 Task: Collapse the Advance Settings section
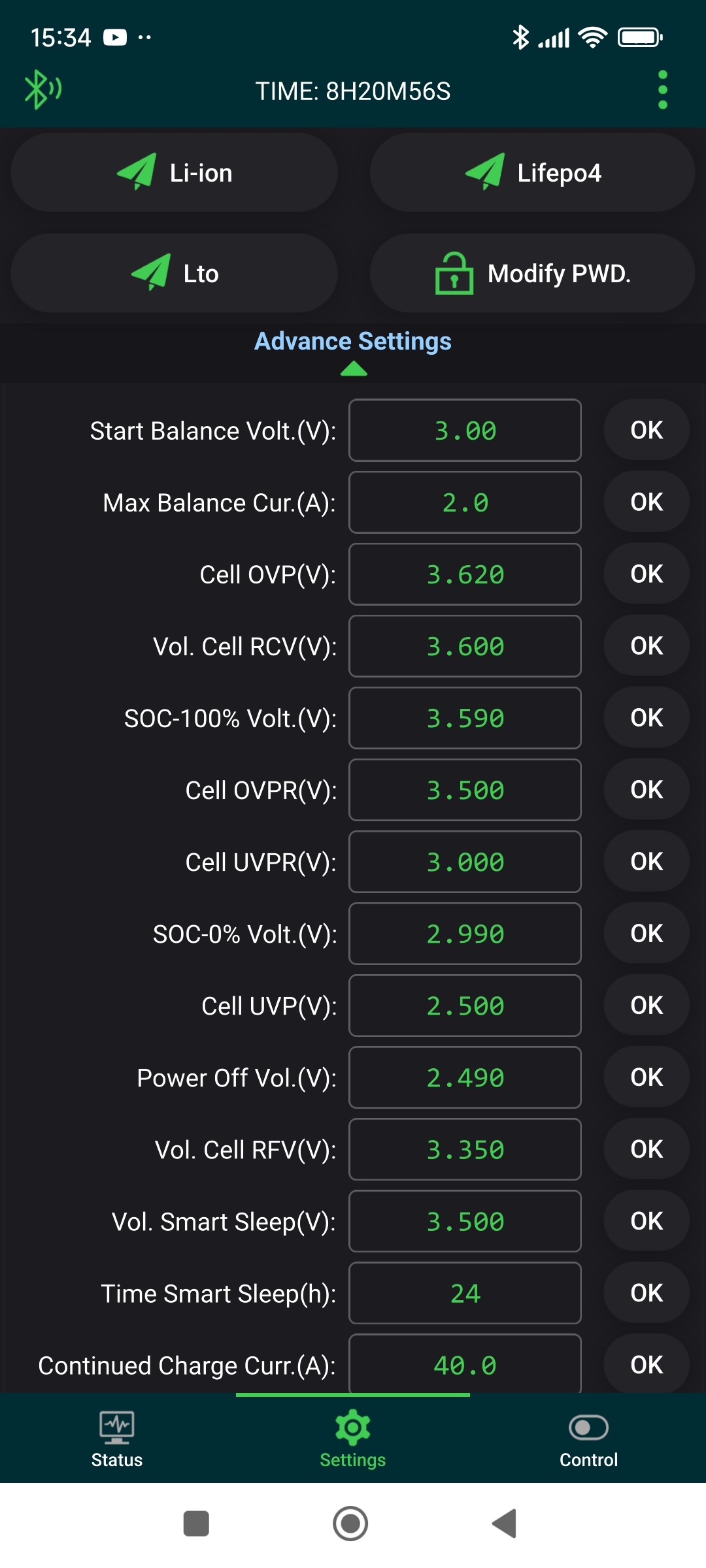click(x=352, y=342)
